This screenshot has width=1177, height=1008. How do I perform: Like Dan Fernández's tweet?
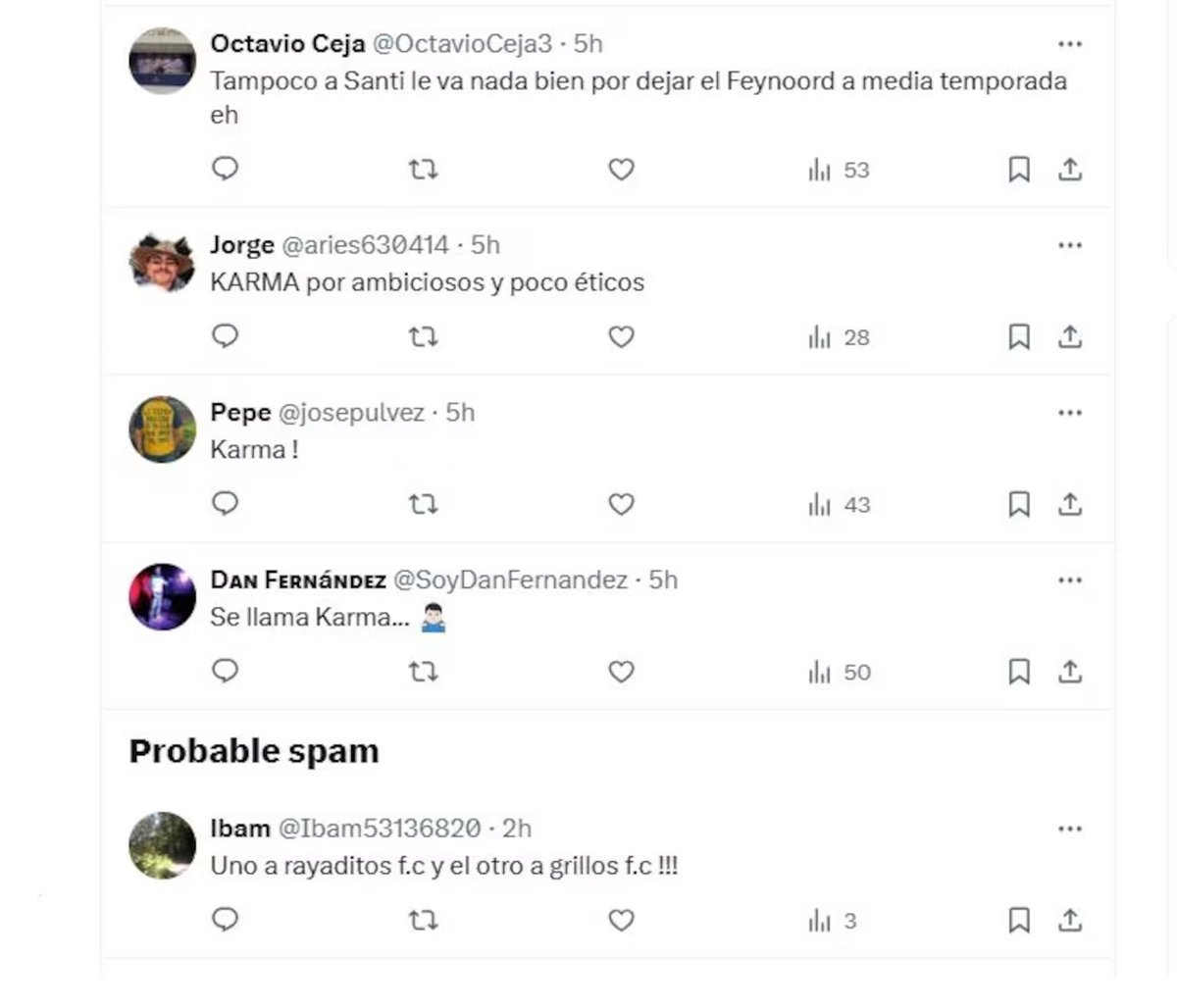click(621, 673)
